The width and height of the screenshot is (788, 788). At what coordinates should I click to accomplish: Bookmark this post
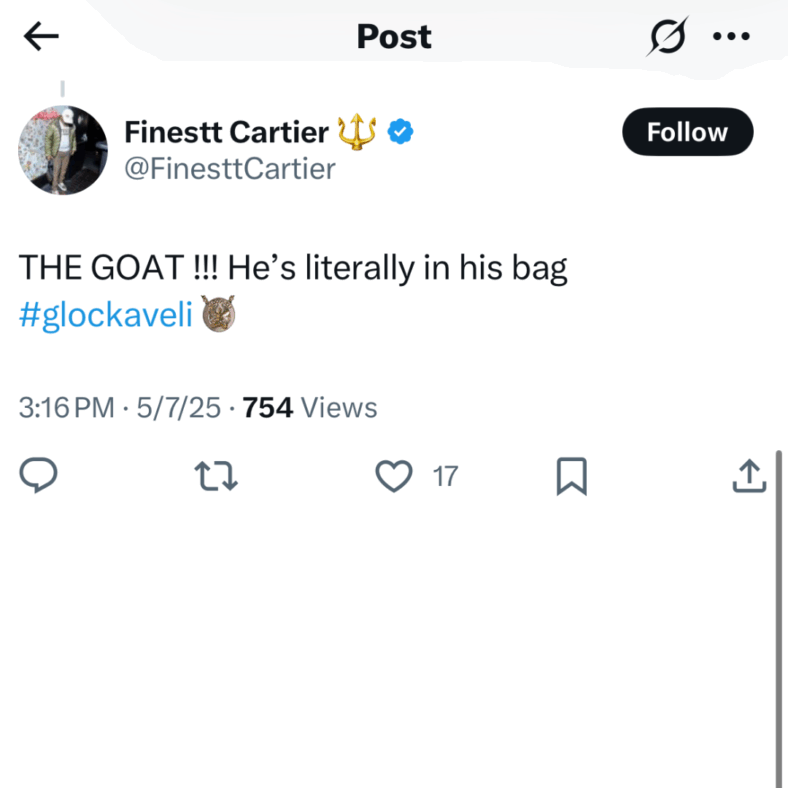click(x=571, y=476)
